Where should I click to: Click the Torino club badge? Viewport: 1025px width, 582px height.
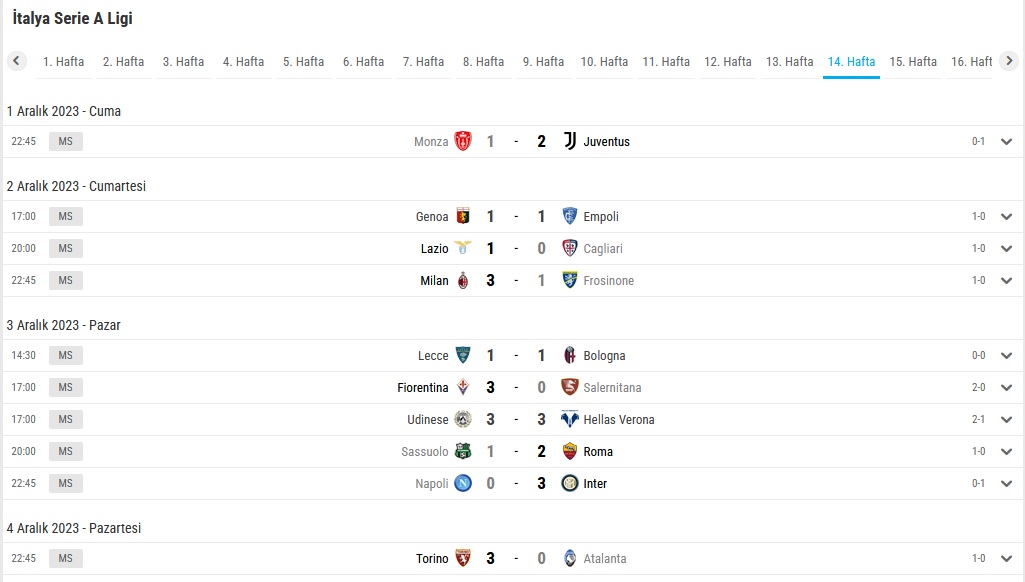pyautogui.click(x=463, y=558)
